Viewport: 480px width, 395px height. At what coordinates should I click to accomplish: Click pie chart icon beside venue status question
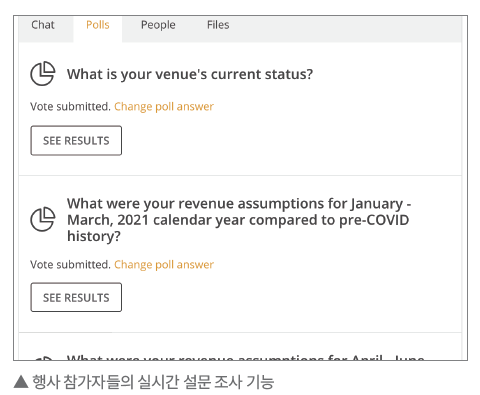tap(43, 74)
